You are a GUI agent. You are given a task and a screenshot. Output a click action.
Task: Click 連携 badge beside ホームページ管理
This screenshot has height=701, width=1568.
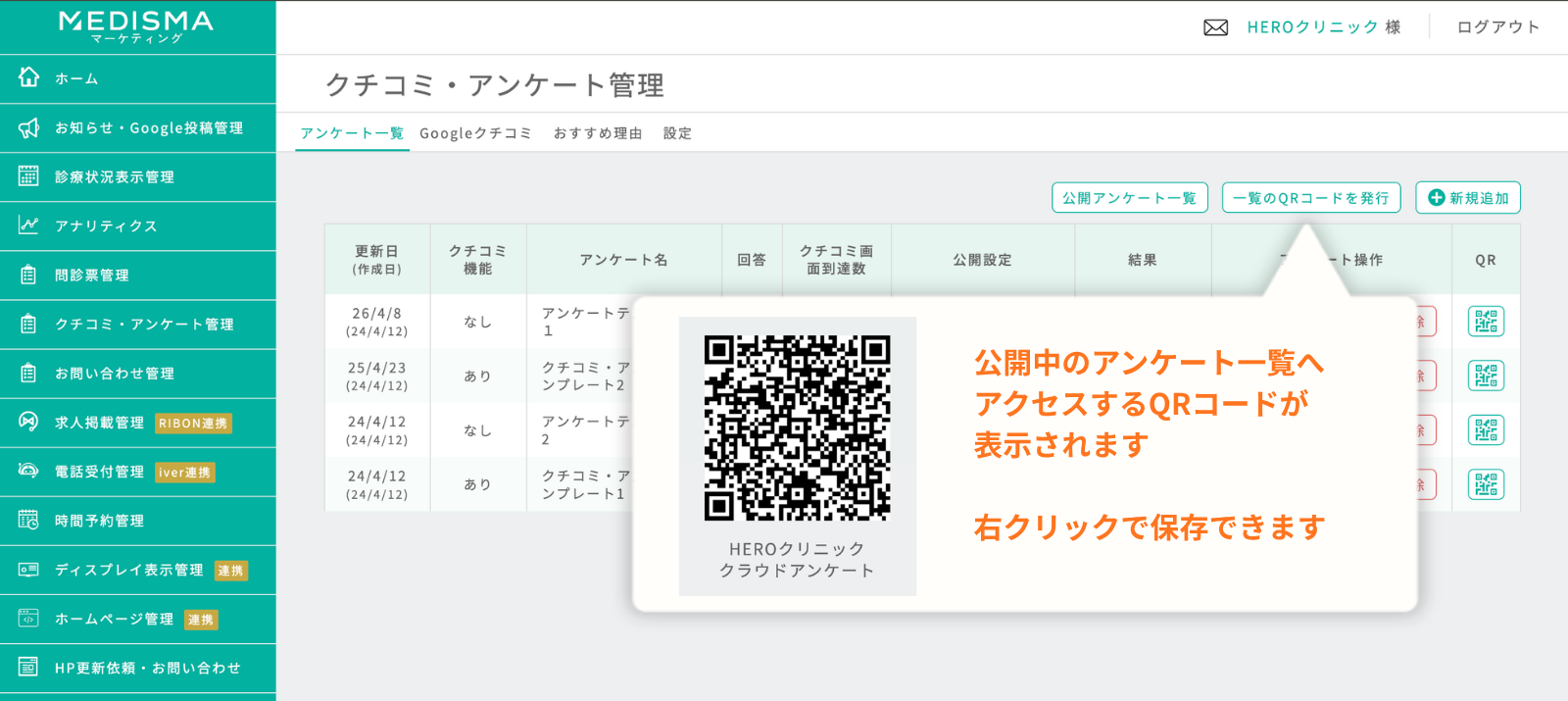pyautogui.click(x=201, y=620)
